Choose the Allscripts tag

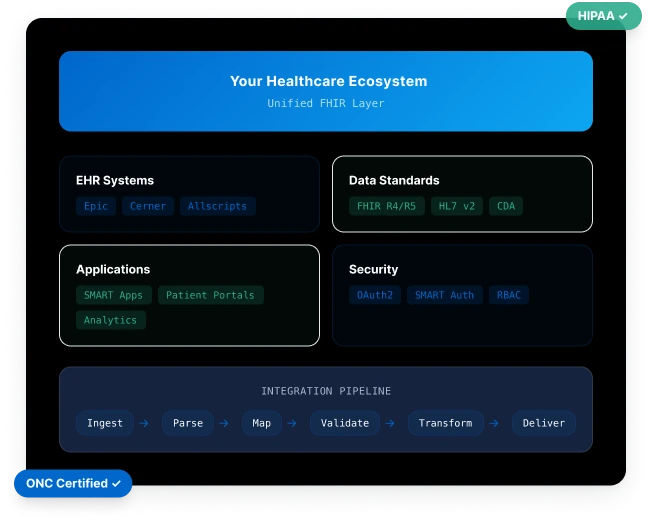tap(218, 207)
